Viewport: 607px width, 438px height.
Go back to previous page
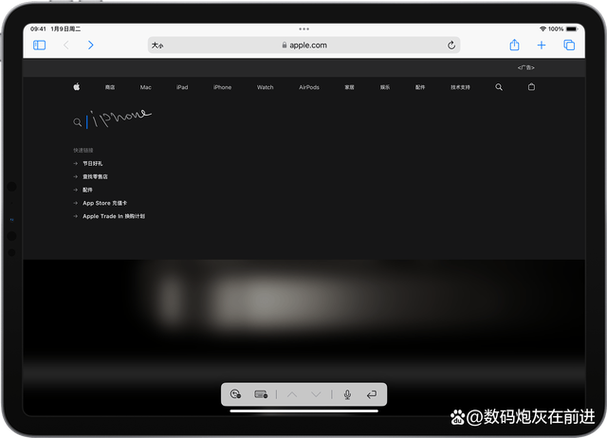66,45
